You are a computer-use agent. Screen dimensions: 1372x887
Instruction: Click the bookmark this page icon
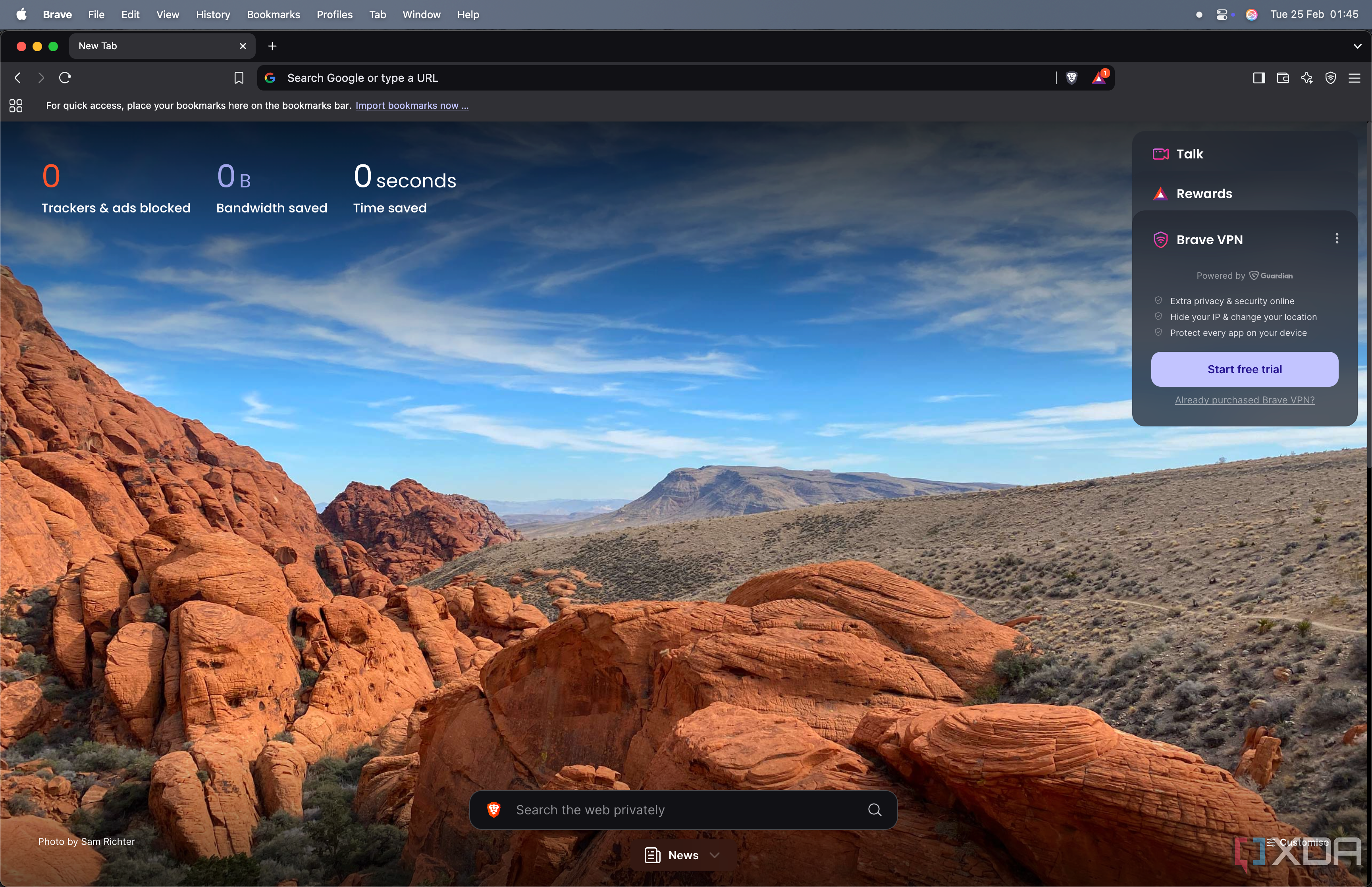click(x=239, y=78)
